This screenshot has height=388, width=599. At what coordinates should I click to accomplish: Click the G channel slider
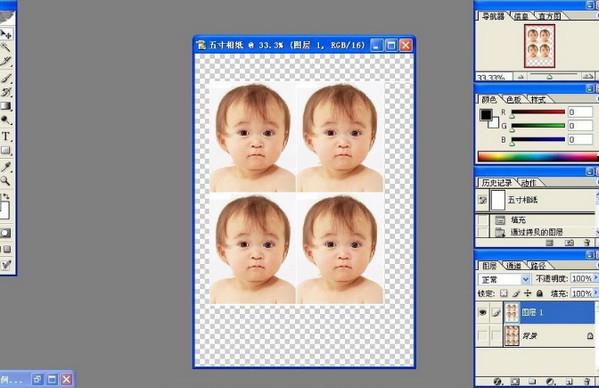click(538, 126)
